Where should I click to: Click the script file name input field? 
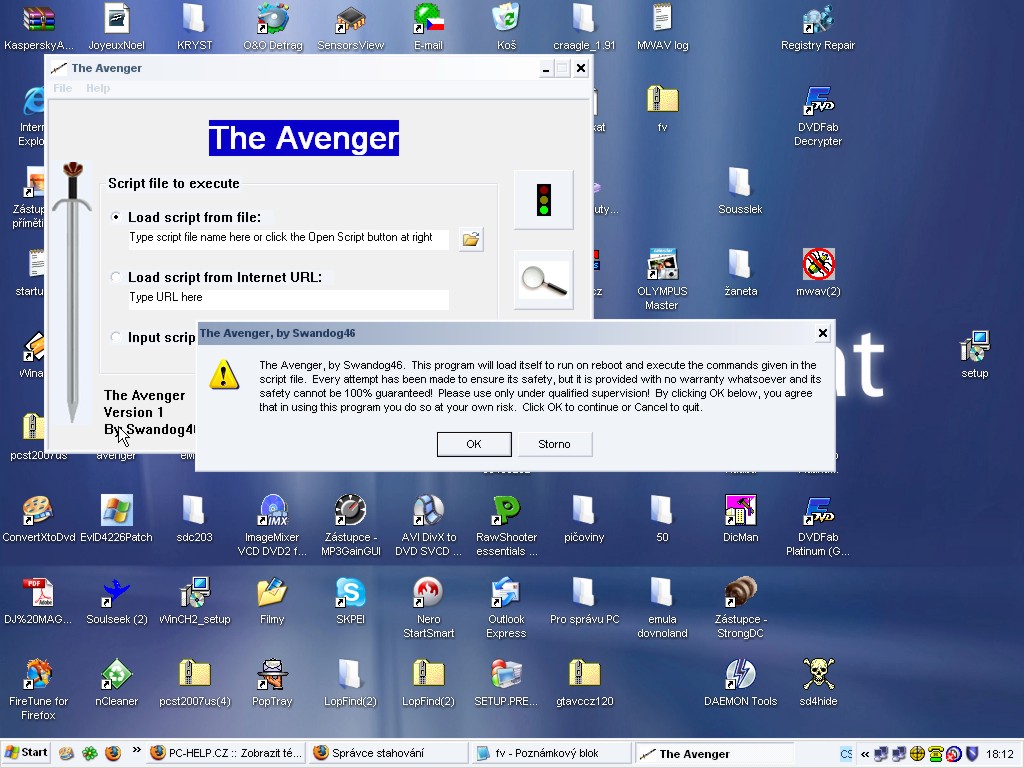coord(288,238)
